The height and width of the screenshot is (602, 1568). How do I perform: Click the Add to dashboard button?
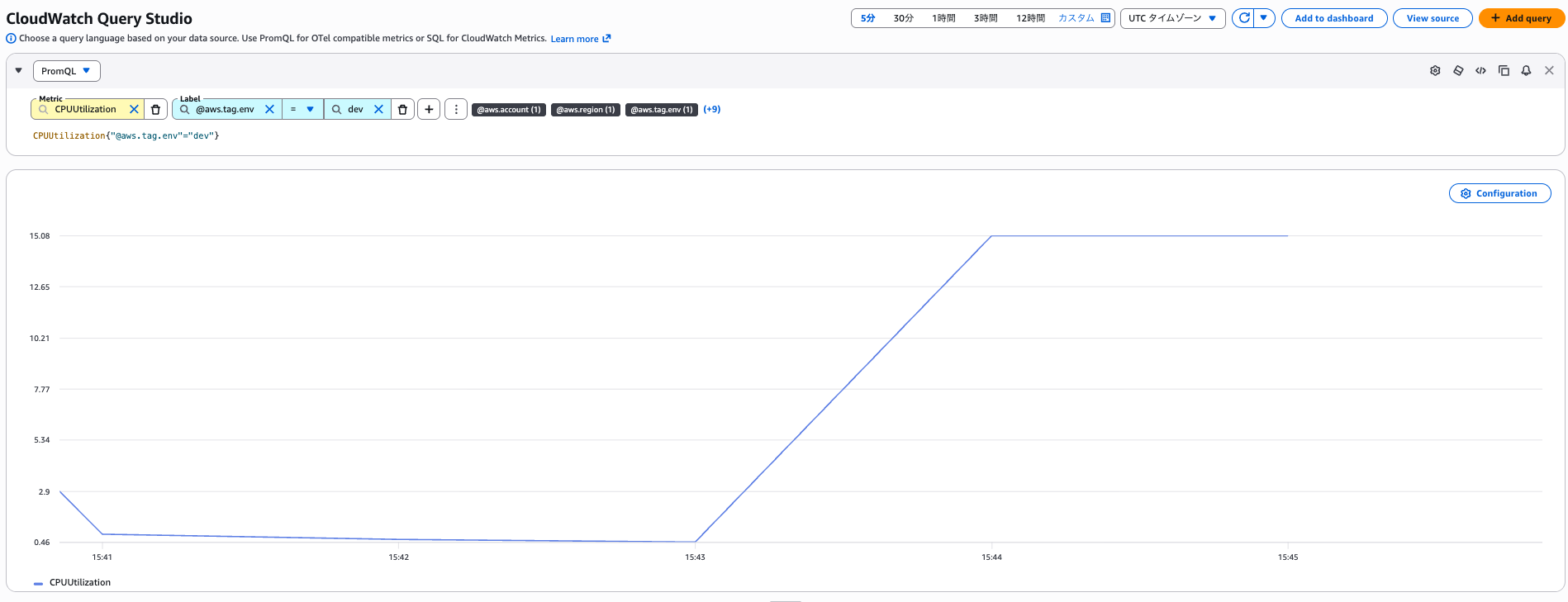tap(1333, 18)
